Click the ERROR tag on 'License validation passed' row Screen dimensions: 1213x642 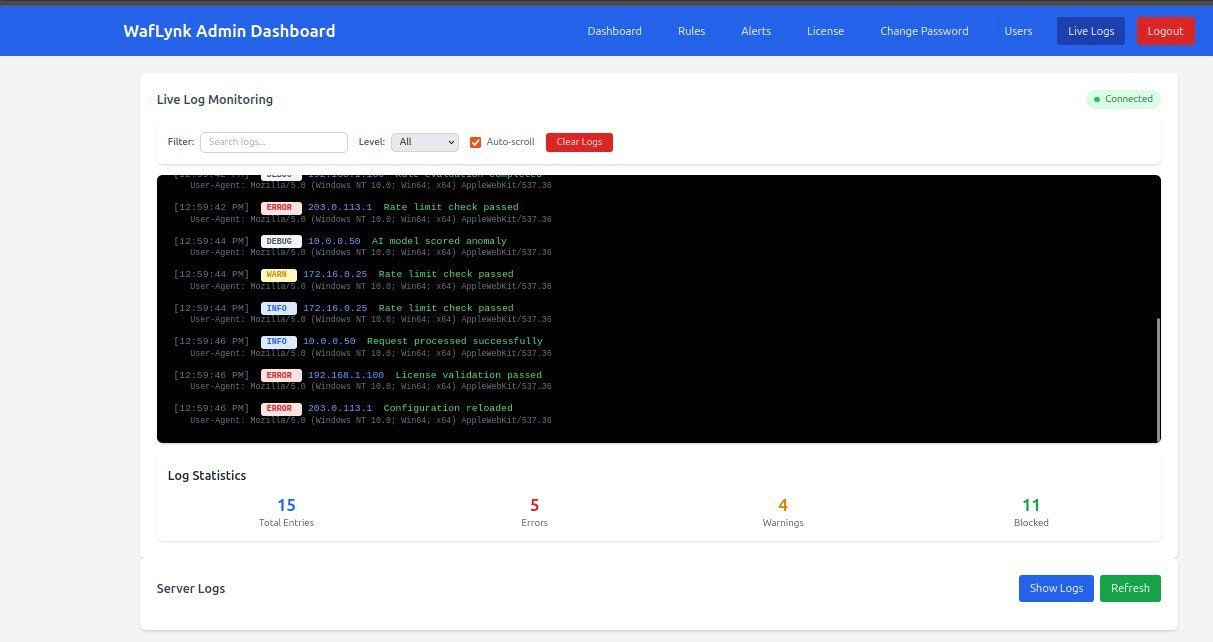click(281, 375)
